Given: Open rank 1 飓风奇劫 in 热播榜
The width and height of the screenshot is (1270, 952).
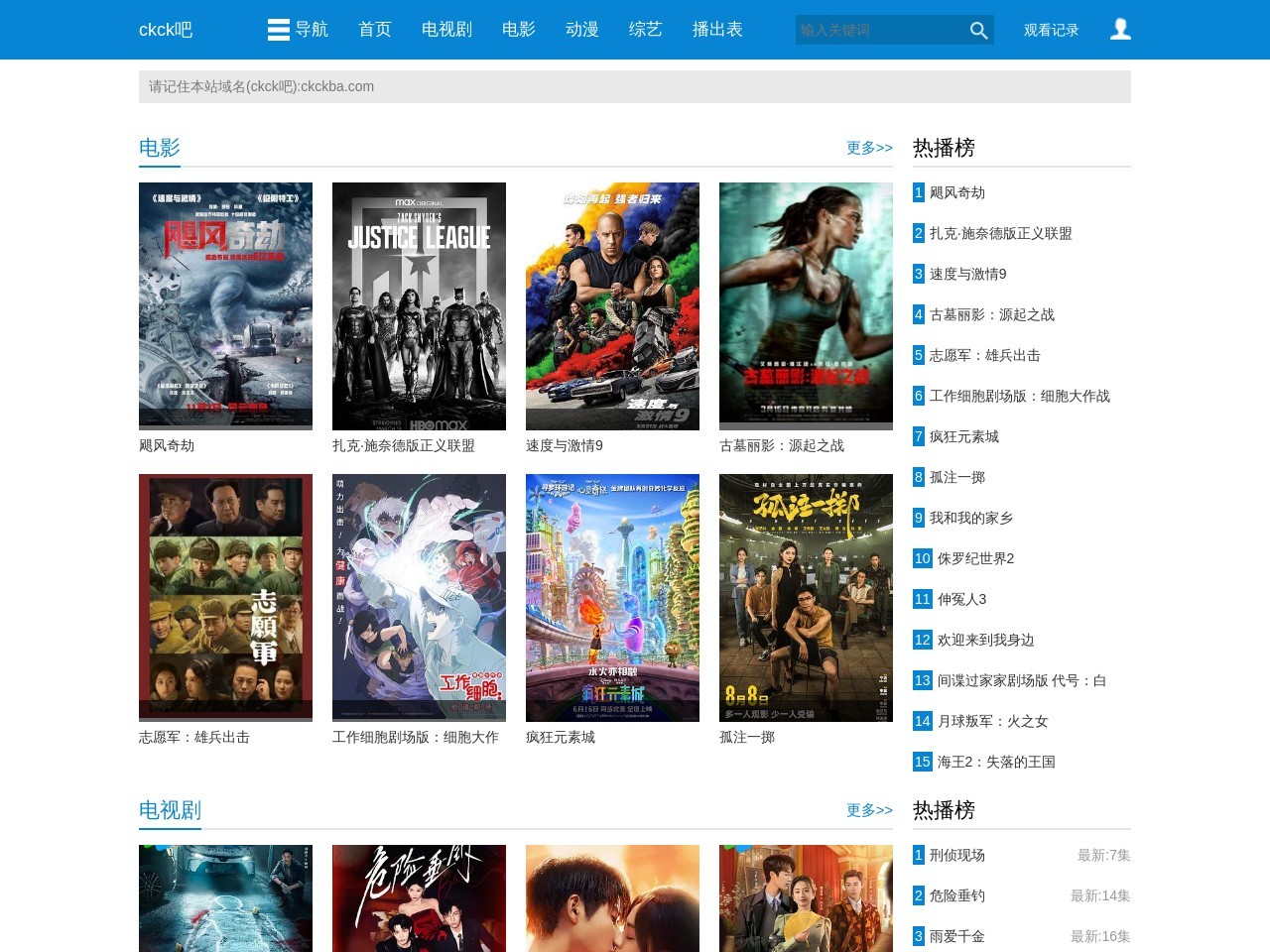Looking at the screenshot, I should point(957,192).
